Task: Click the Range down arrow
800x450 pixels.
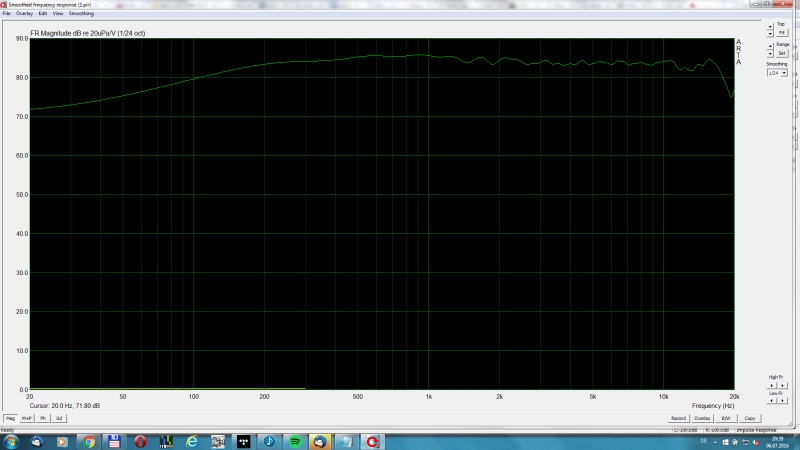Action: tap(770, 54)
